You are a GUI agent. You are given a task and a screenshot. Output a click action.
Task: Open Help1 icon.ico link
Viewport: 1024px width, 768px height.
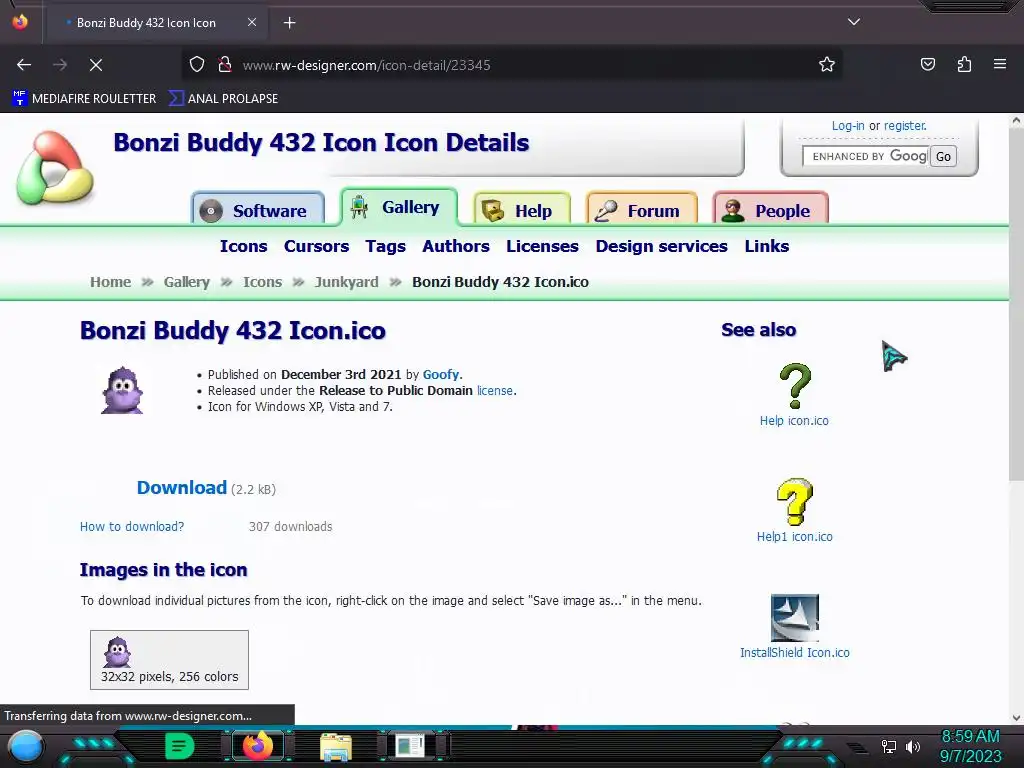[795, 537]
